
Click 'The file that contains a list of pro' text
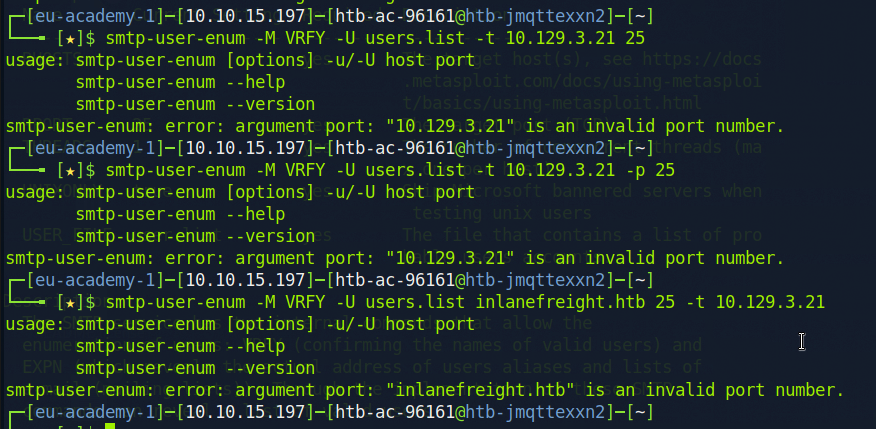(x=582, y=235)
